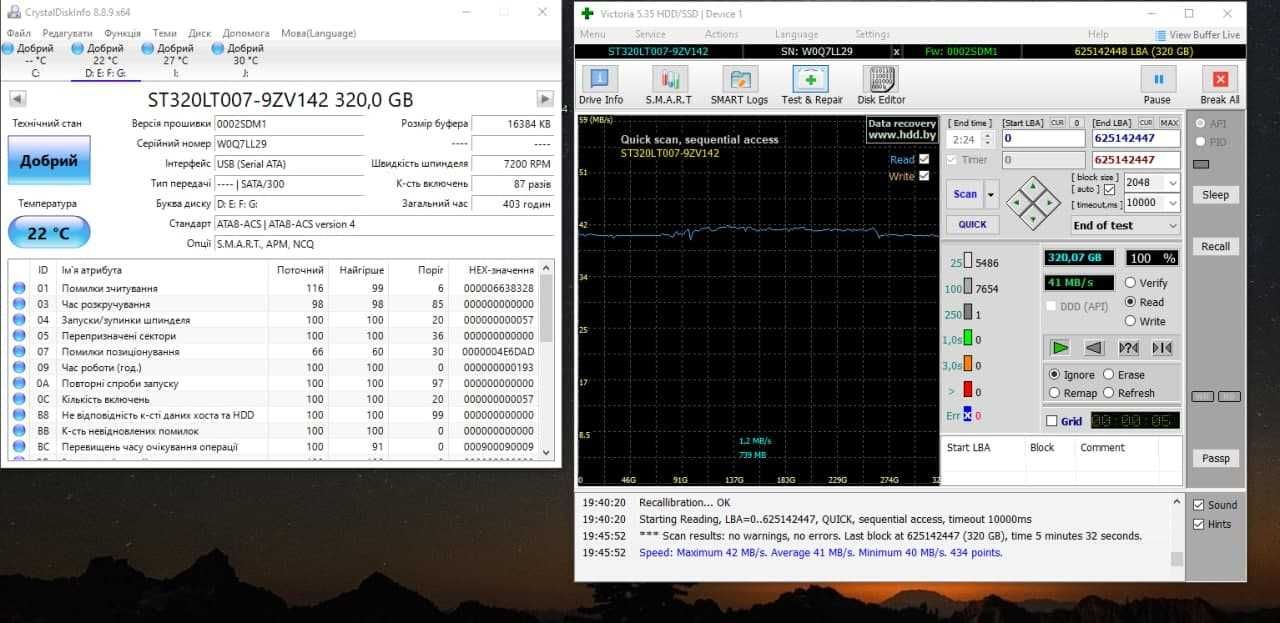Toggle the Hints checkbox
The width and height of the screenshot is (1280, 623).
coord(1199,524)
